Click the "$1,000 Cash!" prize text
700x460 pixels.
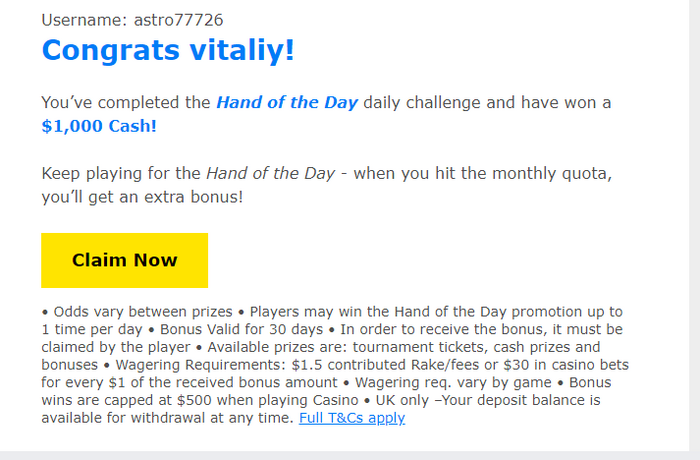click(x=99, y=126)
